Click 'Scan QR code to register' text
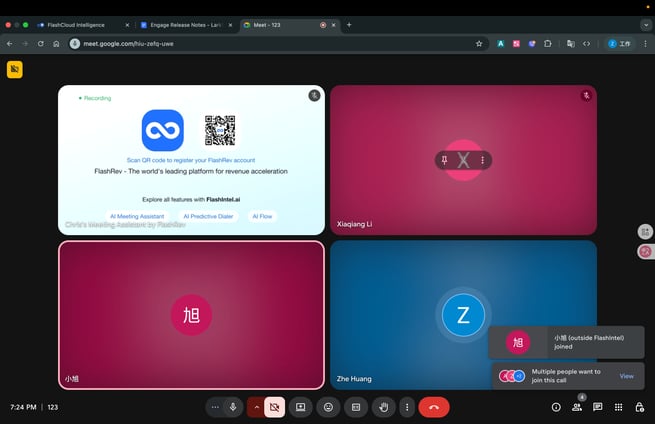Image resolution: width=655 pixels, height=424 pixels. (191, 160)
